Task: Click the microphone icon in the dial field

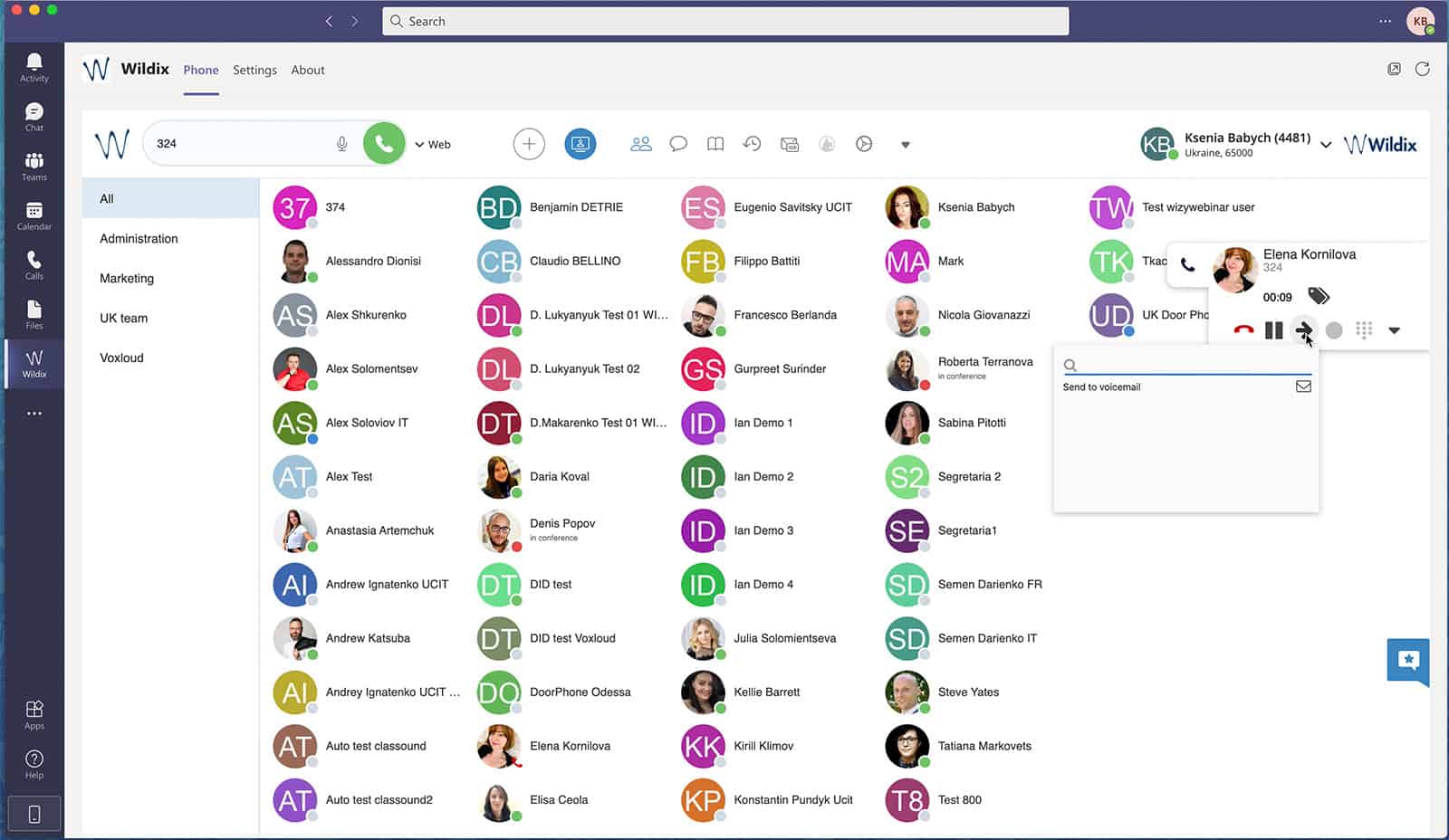Action: point(341,144)
